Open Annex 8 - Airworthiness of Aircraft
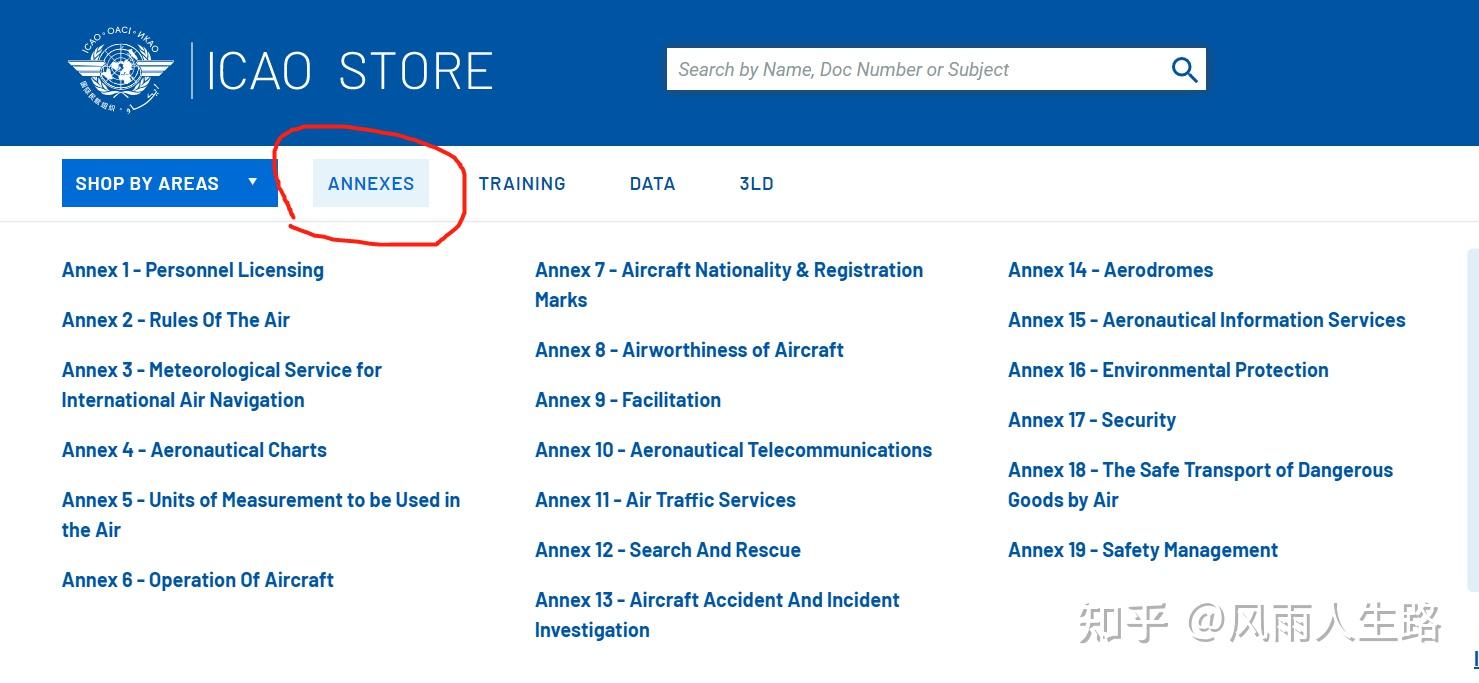 tap(689, 349)
